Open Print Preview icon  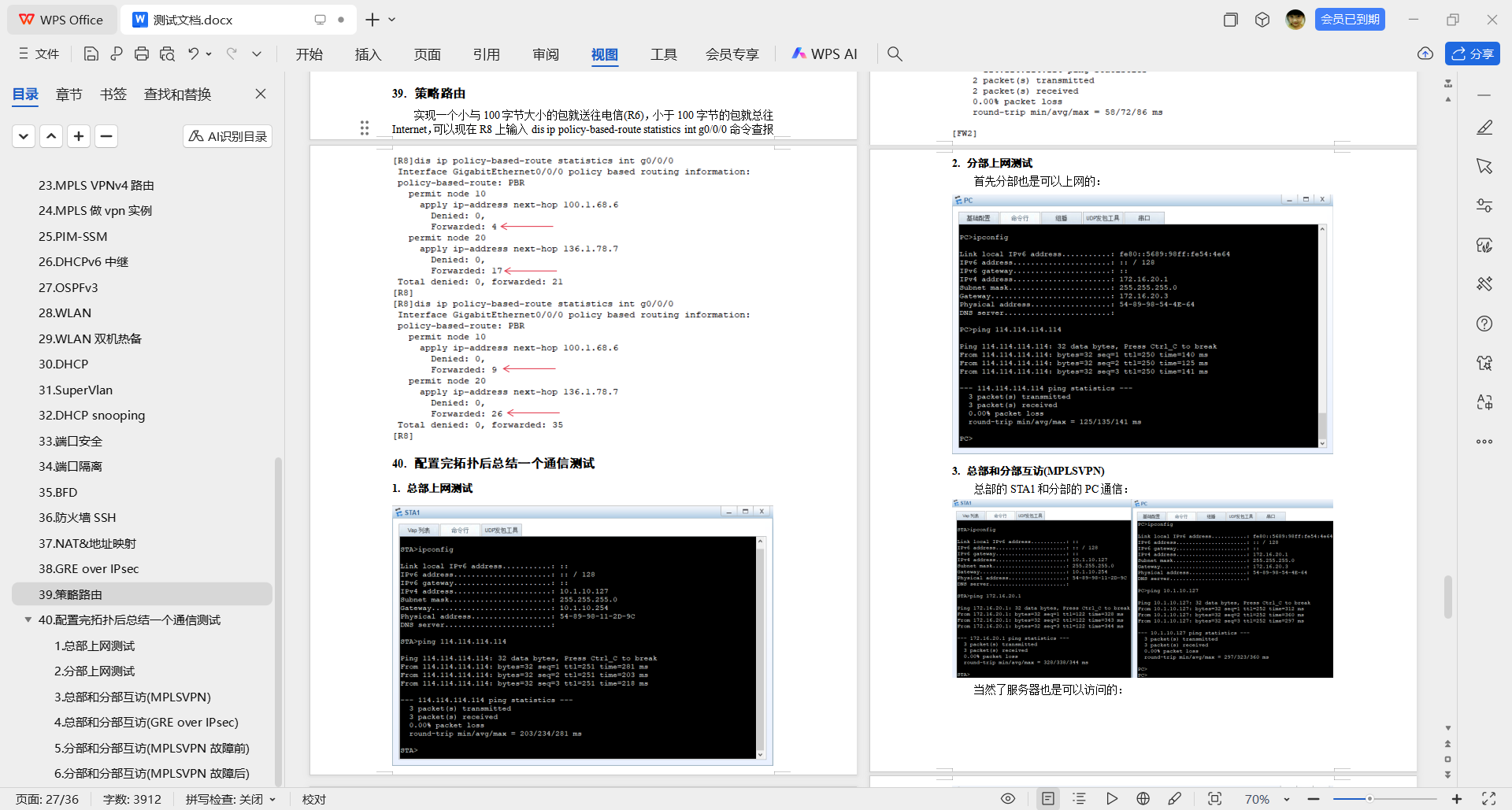[x=167, y=54]
